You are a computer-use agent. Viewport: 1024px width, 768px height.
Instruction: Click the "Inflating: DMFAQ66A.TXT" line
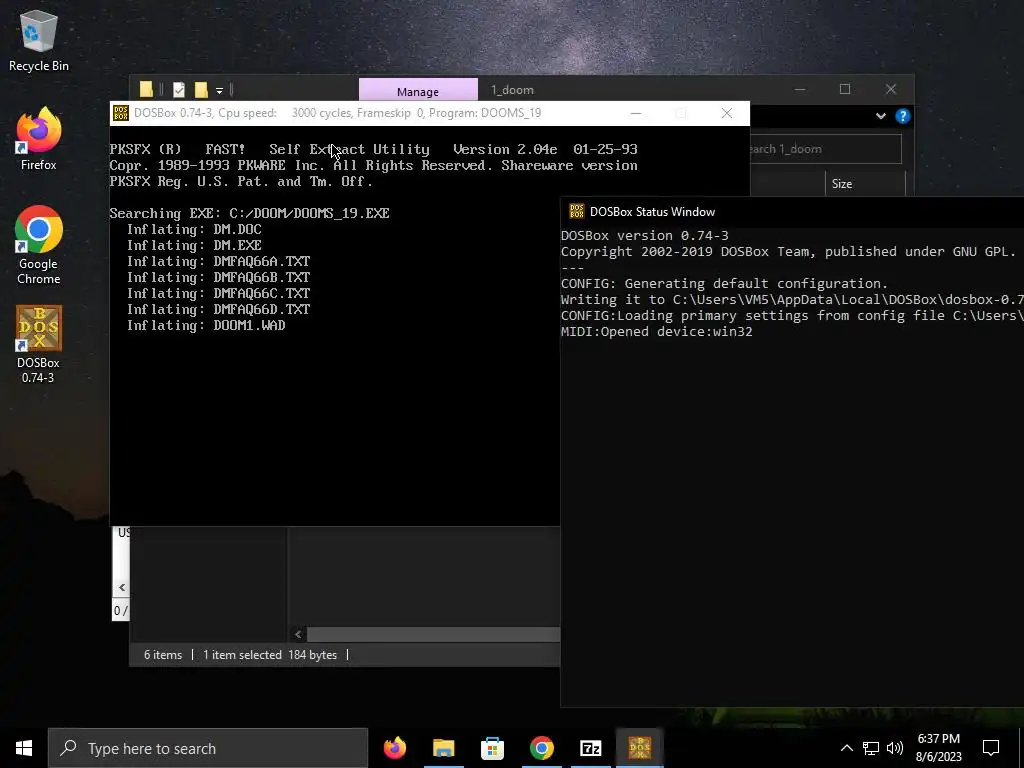[218, 261]
